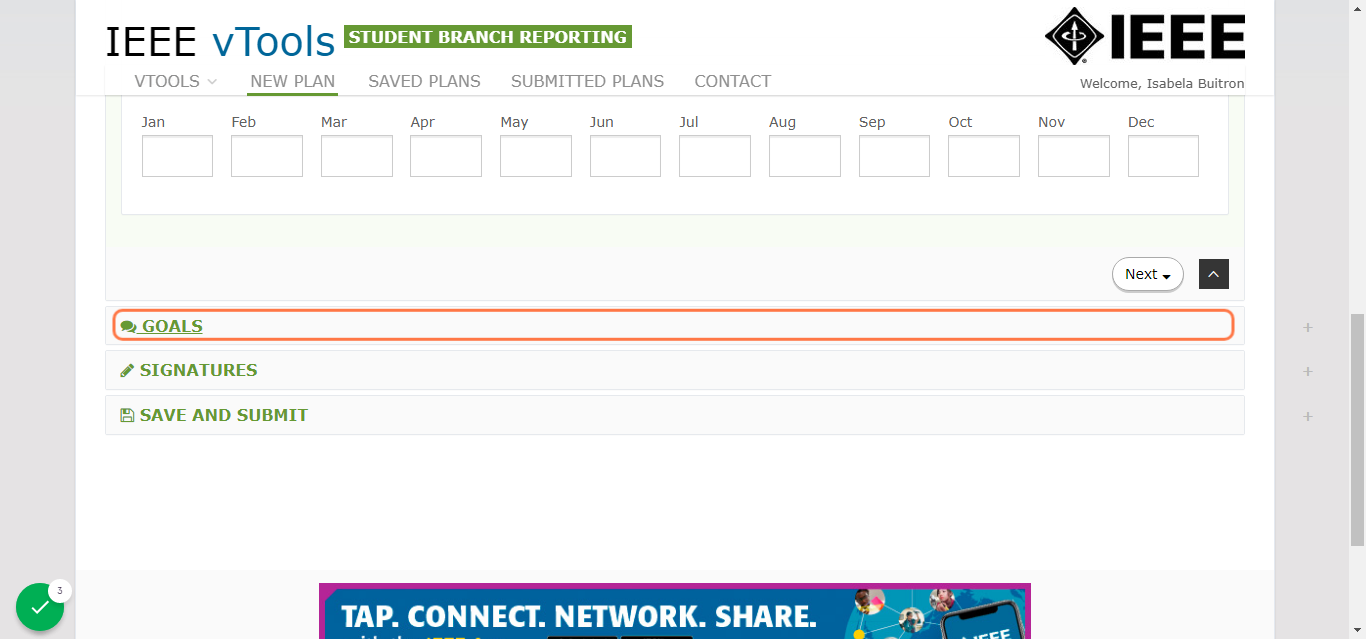This screenshot has height=639, width=1366.
Task: Click the Sep input field
Action: (894, 156)
